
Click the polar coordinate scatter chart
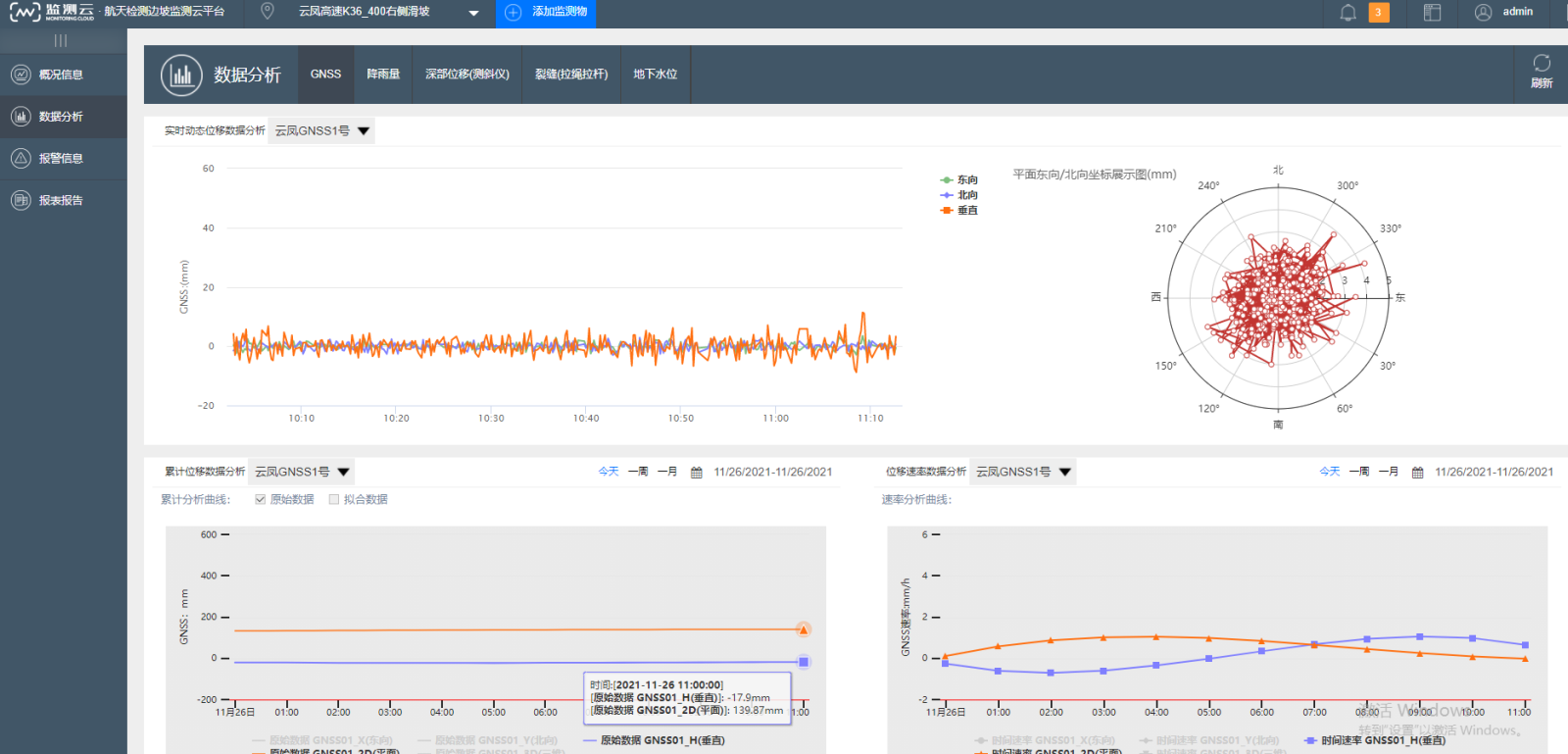1278,297
